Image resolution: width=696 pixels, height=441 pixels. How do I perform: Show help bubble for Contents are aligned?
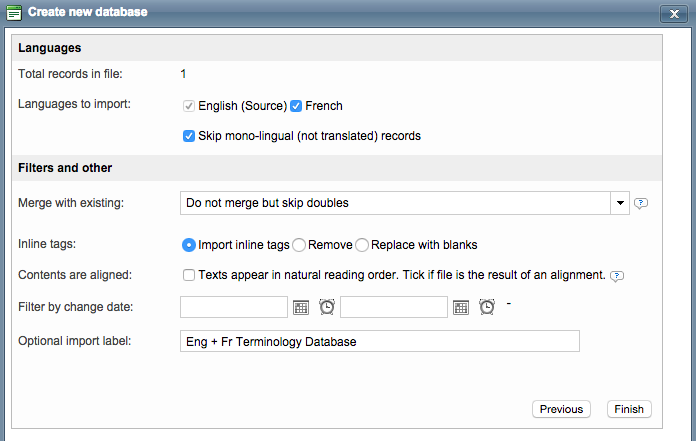click(x=617, y=276)
